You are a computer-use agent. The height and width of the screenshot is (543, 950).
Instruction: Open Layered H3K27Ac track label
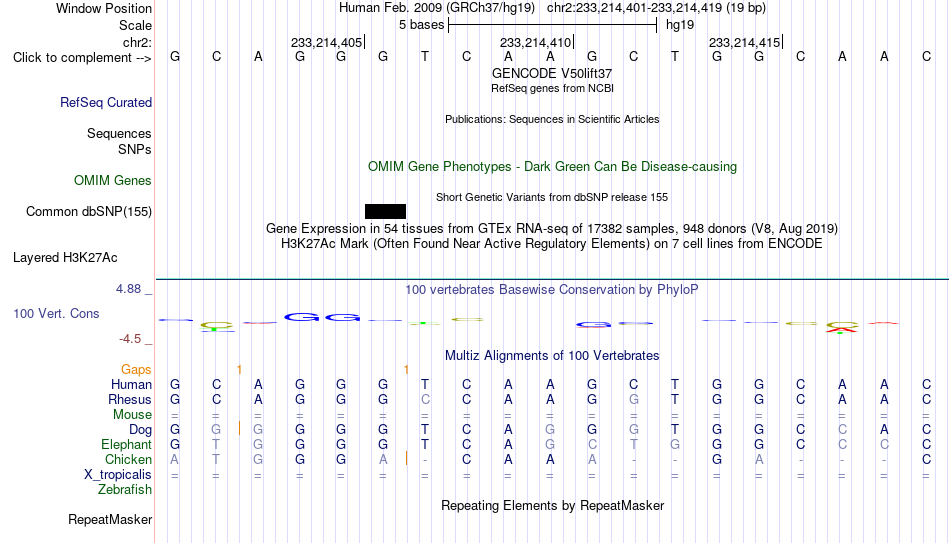pyautogui.click(x=65, y=258)
